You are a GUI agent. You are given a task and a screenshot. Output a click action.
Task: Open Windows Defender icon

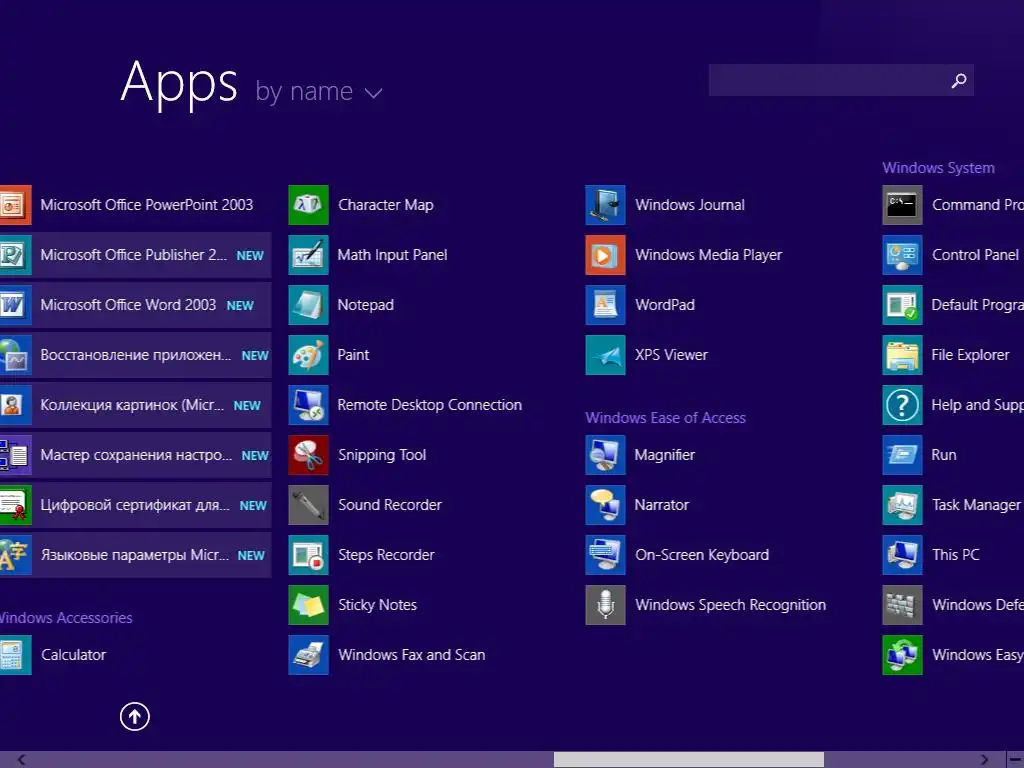903,605
